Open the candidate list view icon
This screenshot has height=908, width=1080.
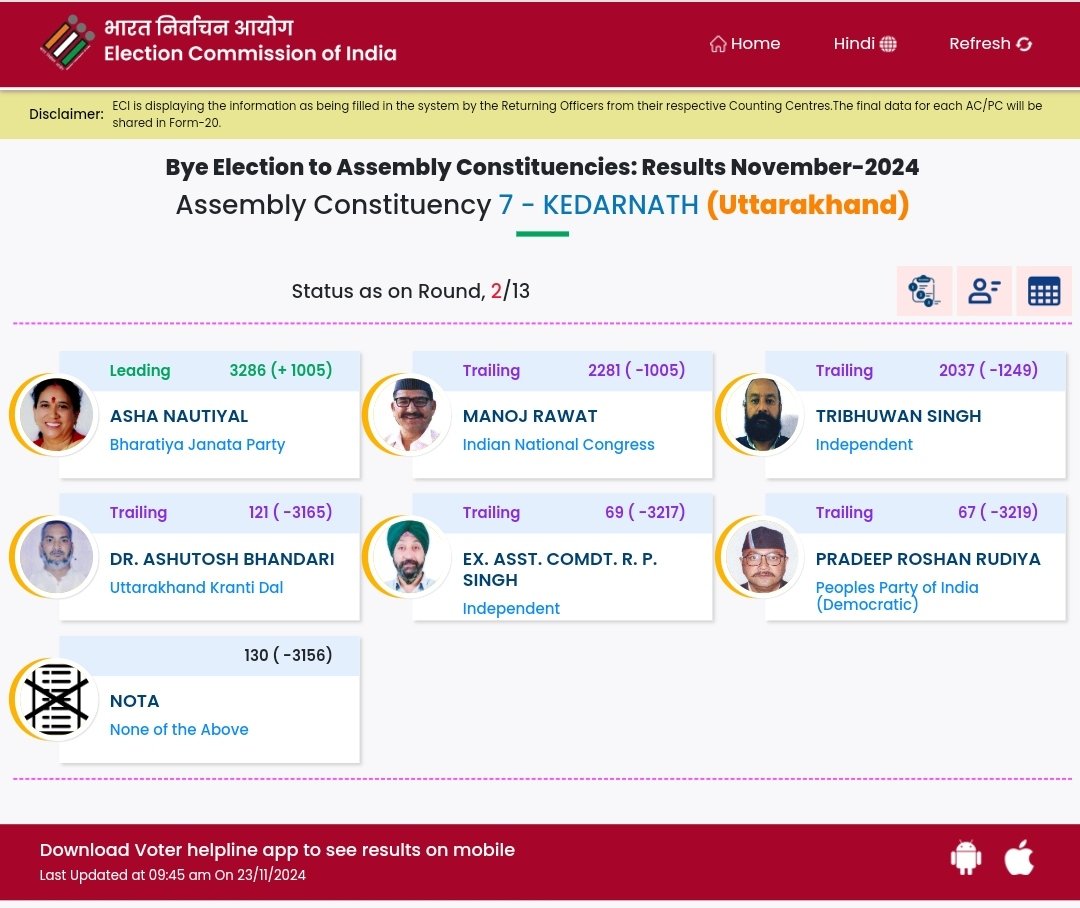coord(984,291)
